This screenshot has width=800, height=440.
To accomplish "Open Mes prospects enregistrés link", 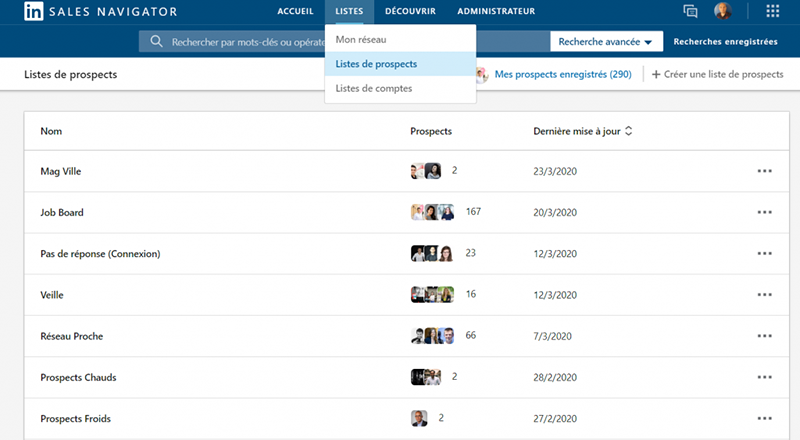I will click(563, 74).
